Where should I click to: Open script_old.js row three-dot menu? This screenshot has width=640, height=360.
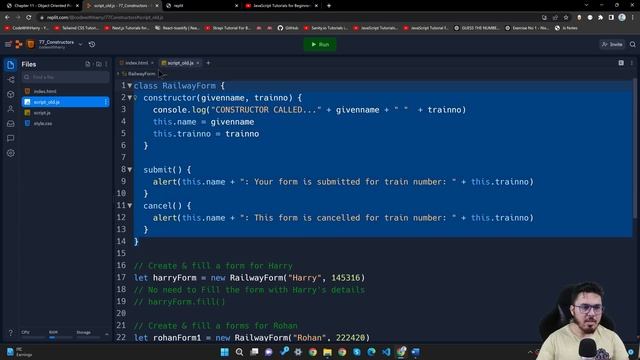[106, 102]
